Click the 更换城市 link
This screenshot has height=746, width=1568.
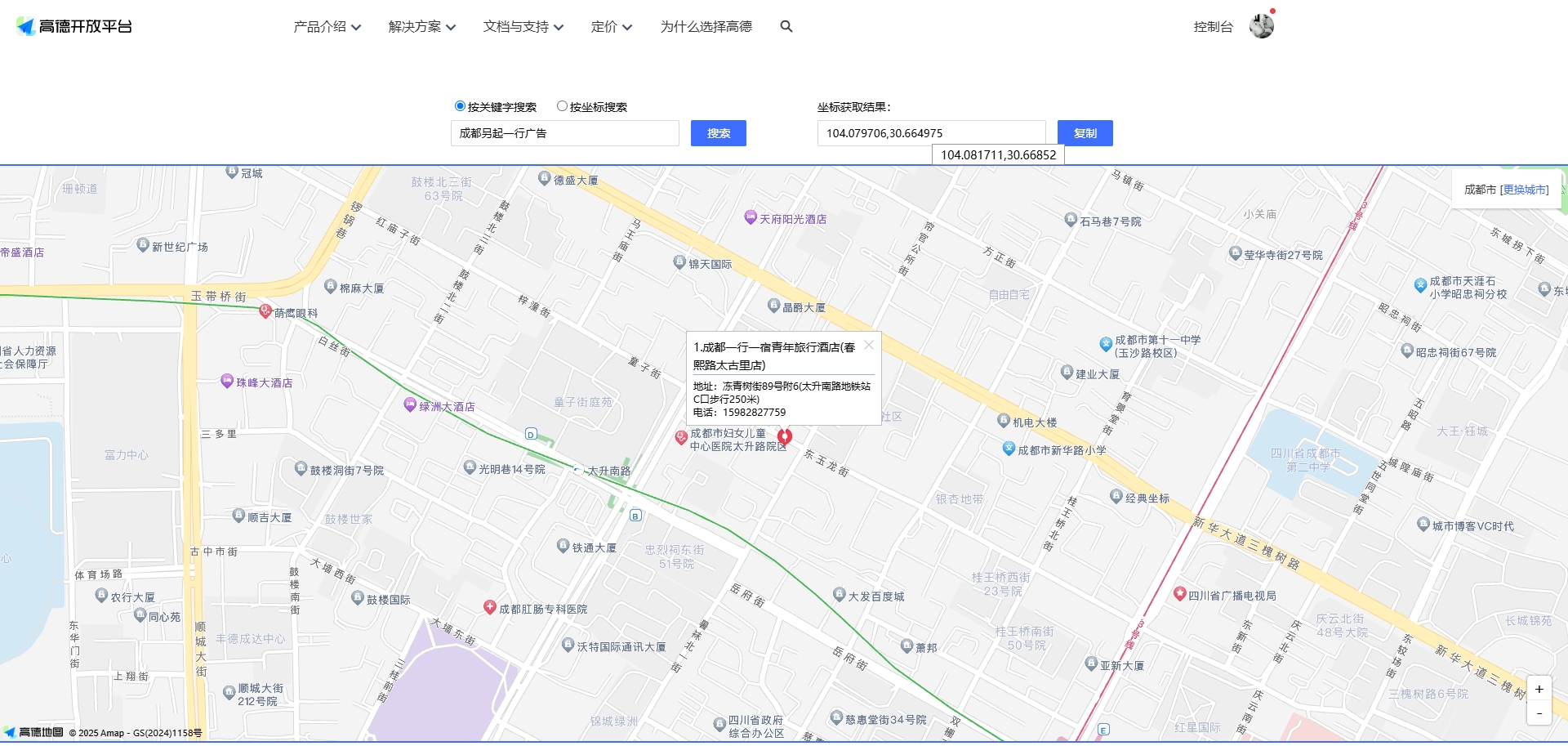(1524, 189)
